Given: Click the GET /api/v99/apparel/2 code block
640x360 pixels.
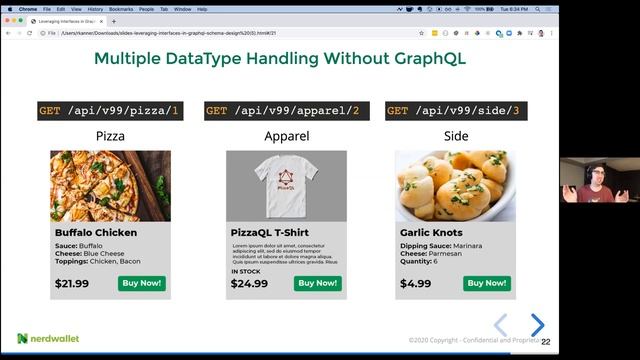Looking at the screenshot, I should (287, 111).
